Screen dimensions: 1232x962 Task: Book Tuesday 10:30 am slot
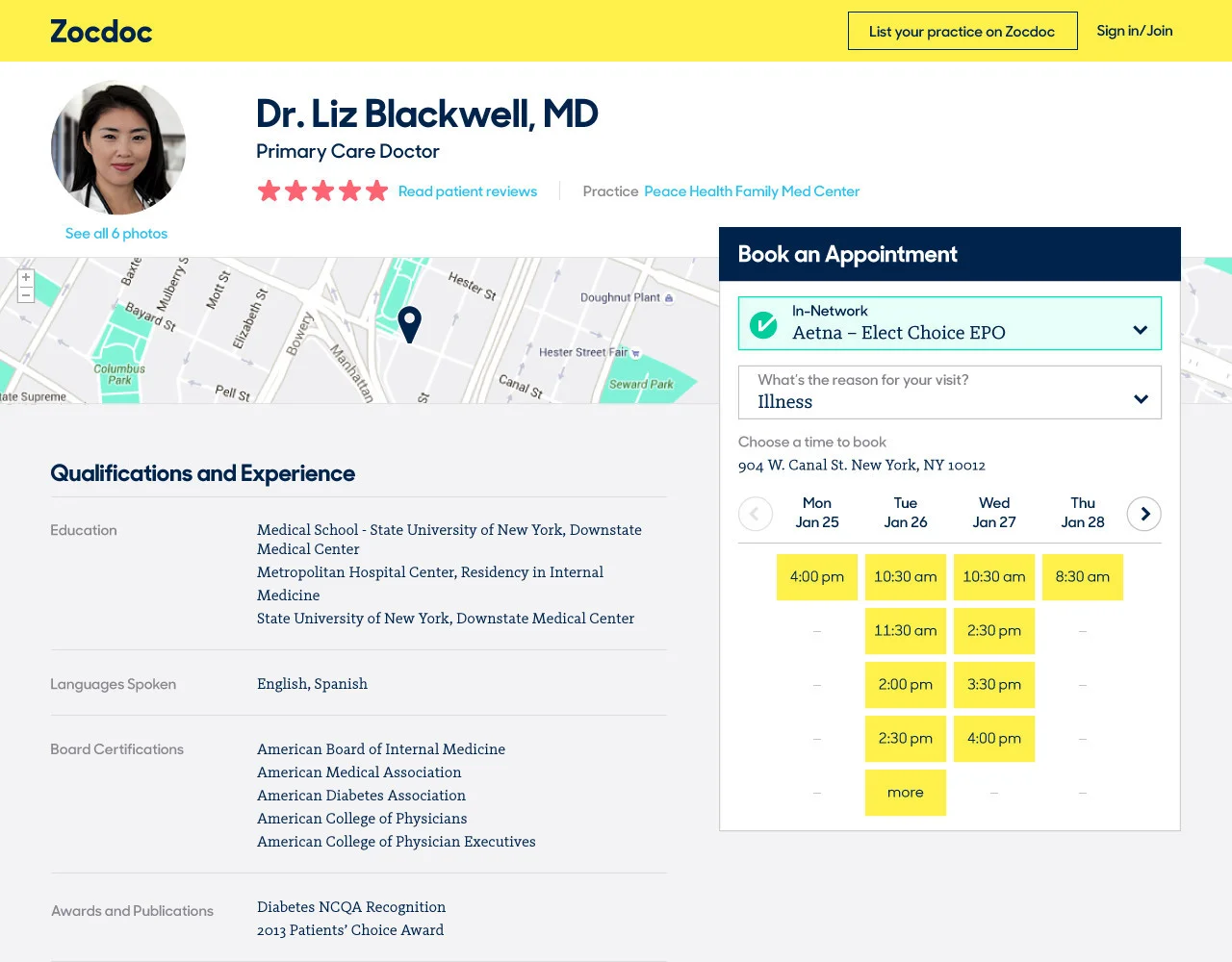pos(906,577)
